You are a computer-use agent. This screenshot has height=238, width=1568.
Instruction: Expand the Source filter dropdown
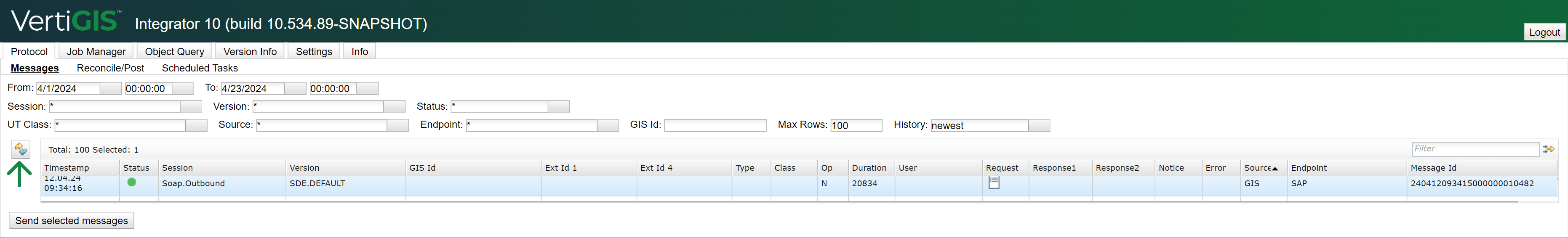click(x=397, y=126)
